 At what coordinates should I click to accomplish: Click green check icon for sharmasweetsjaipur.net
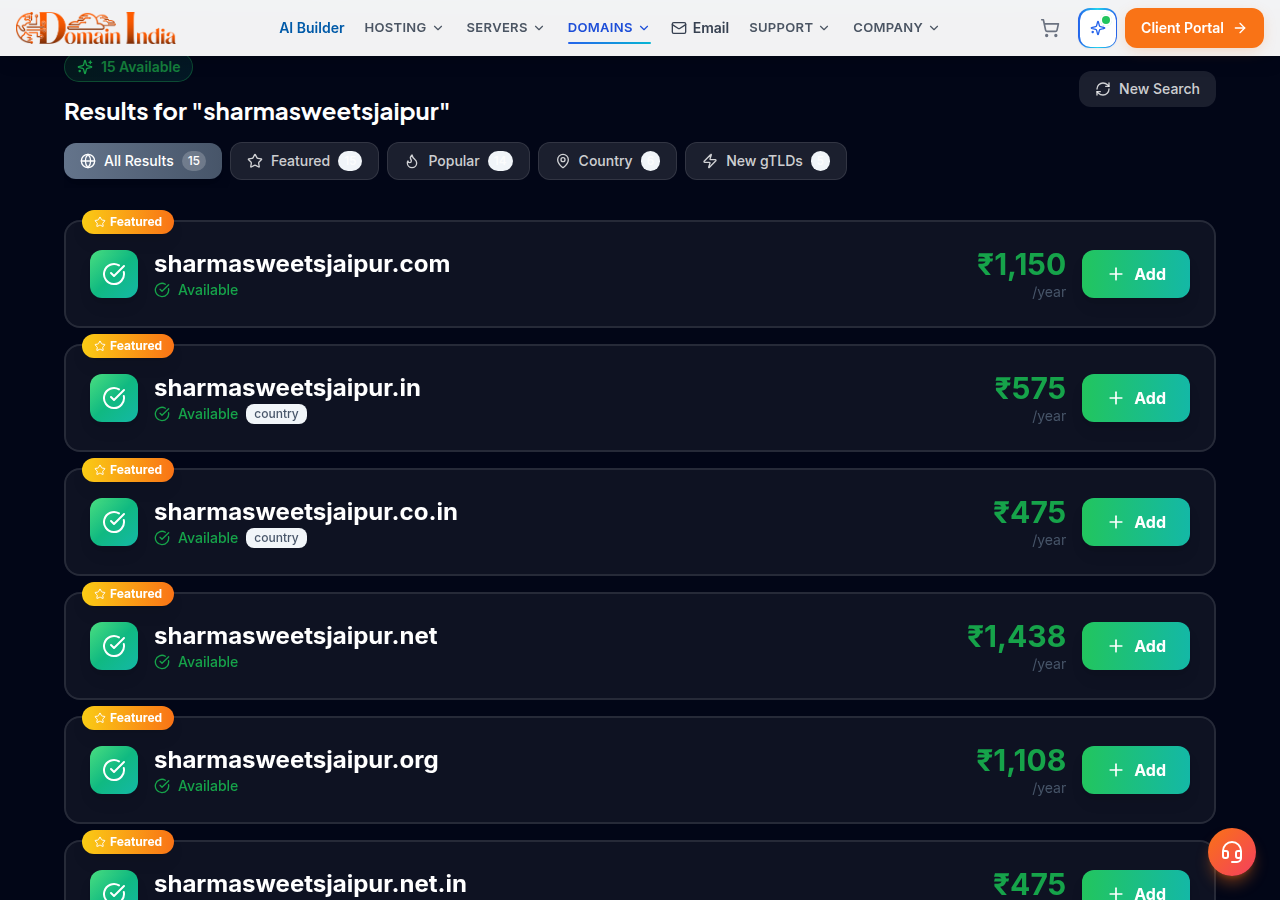[x=114, y=646]
